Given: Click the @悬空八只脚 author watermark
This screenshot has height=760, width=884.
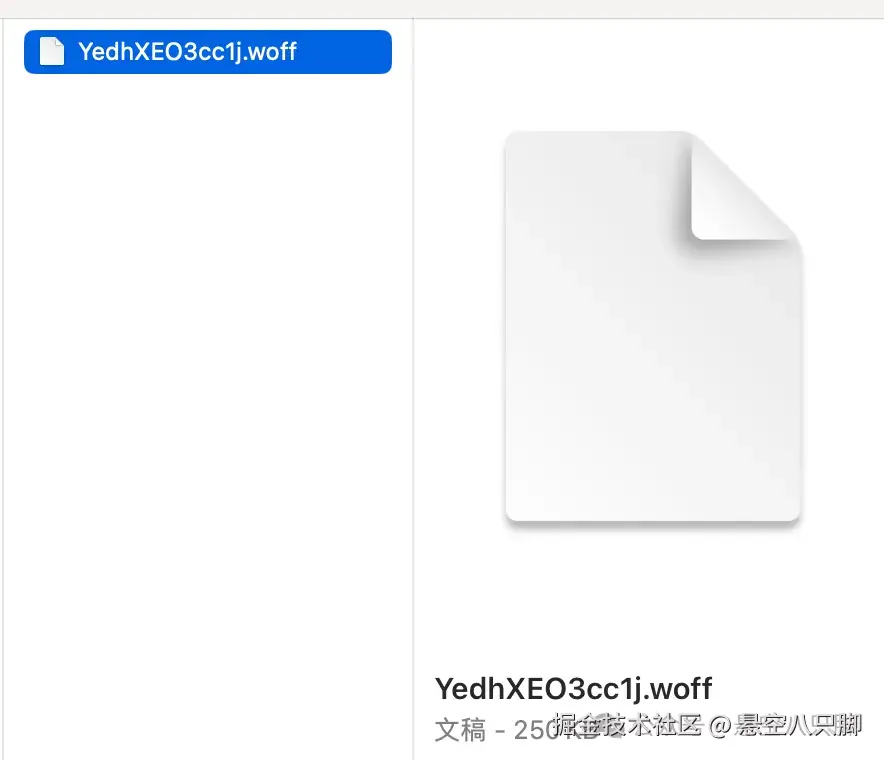Looking at the screenshot, I should (x=785, y=725).
